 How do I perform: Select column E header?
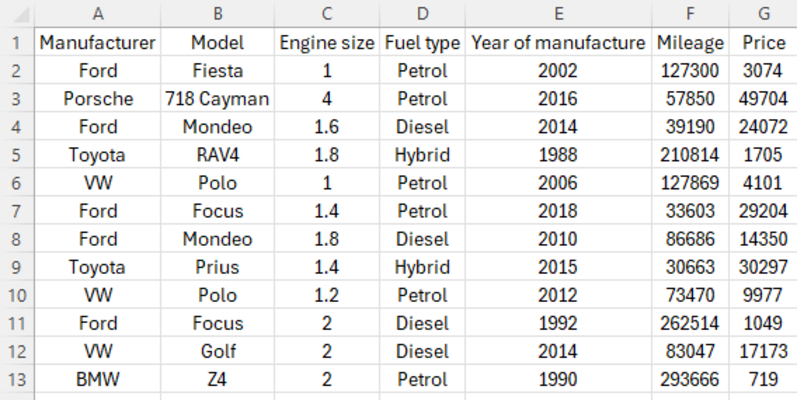pyautogui.click(x=558, y=14)
